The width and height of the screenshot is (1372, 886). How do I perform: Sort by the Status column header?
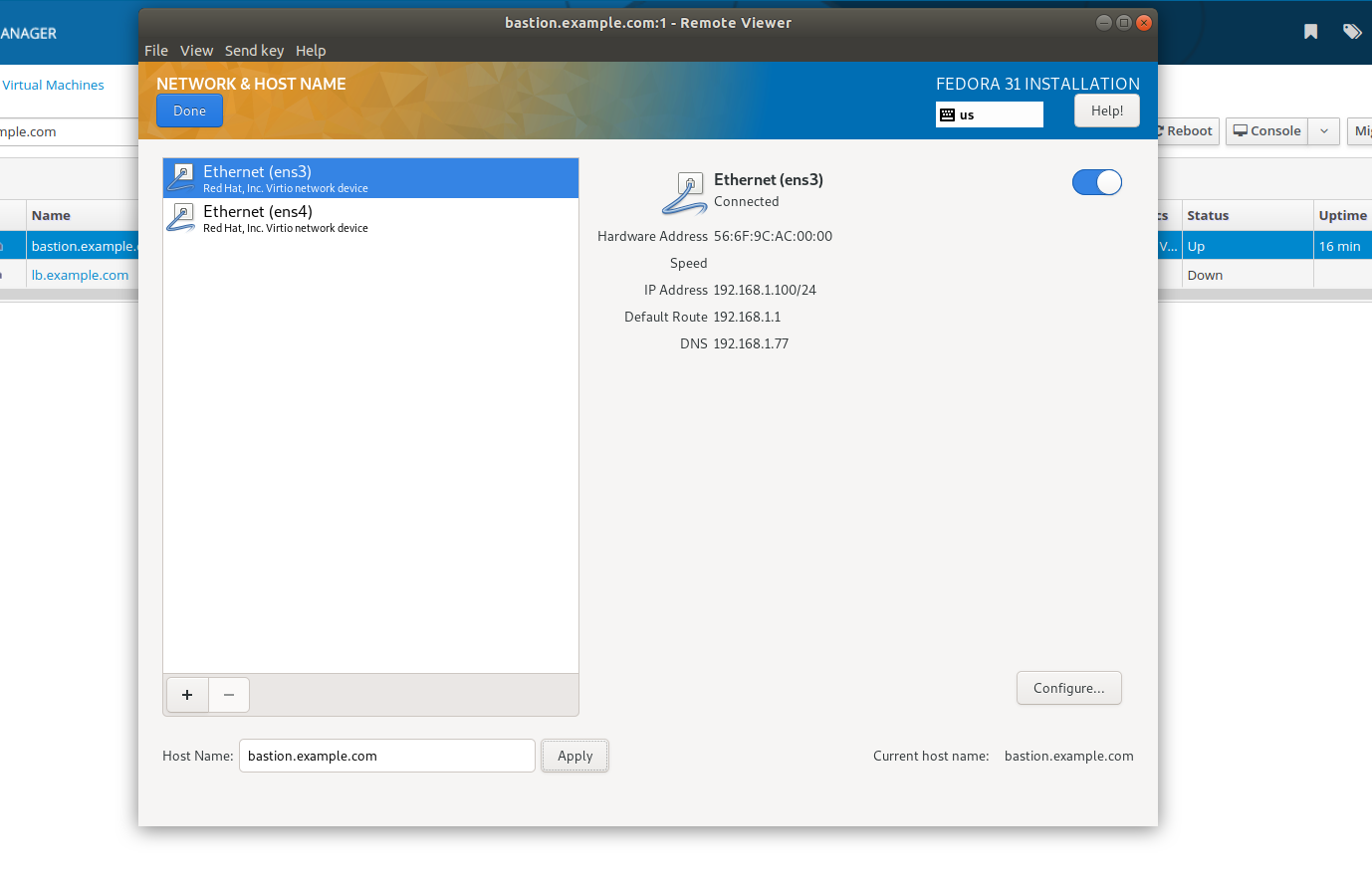pos(1208,215)
